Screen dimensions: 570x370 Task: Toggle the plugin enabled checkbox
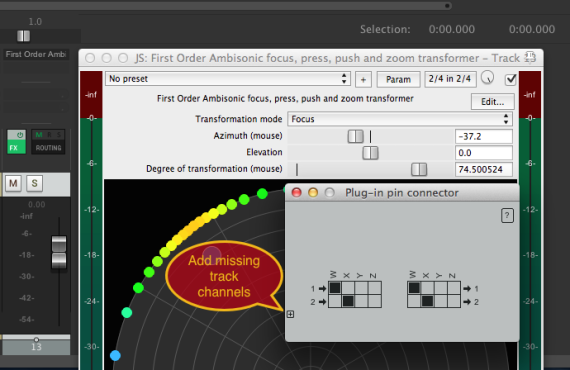[510, 79]
